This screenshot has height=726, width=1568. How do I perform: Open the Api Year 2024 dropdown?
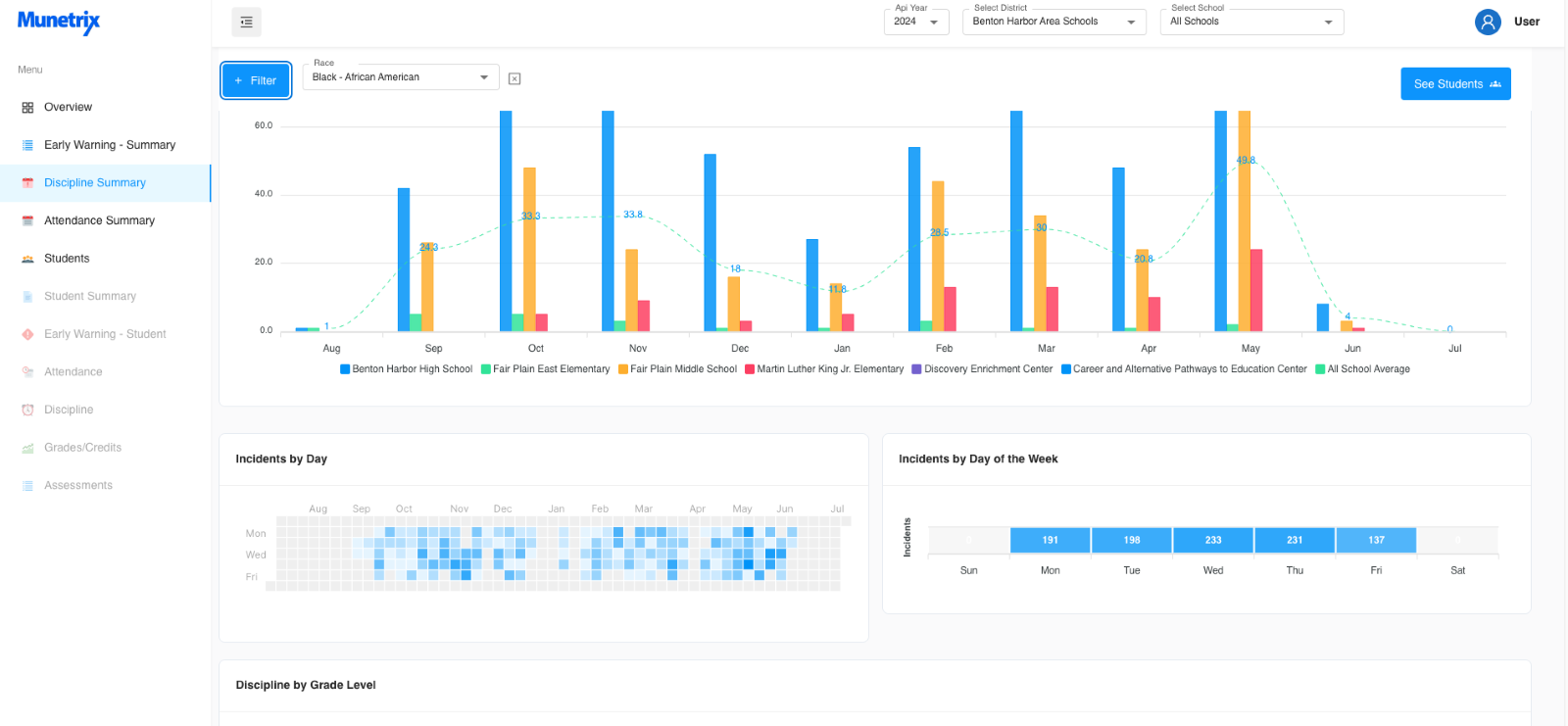tap(916, 22)
